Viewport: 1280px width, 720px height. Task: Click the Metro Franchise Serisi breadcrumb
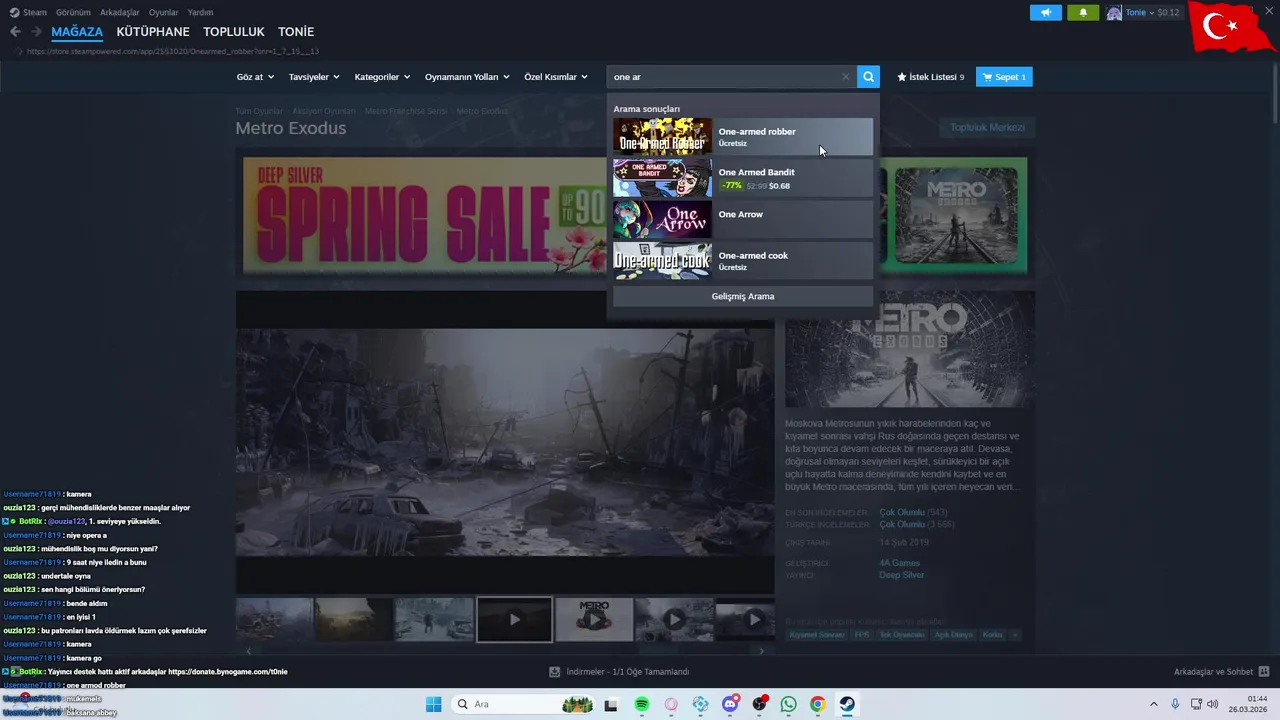[x=405, y=111]
